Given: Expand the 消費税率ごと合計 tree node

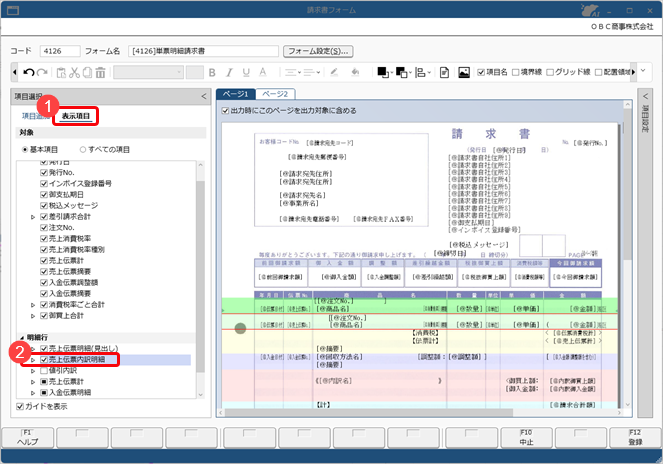Looking at the screenshot, I should pyautogui.click(x=33, y=305).
